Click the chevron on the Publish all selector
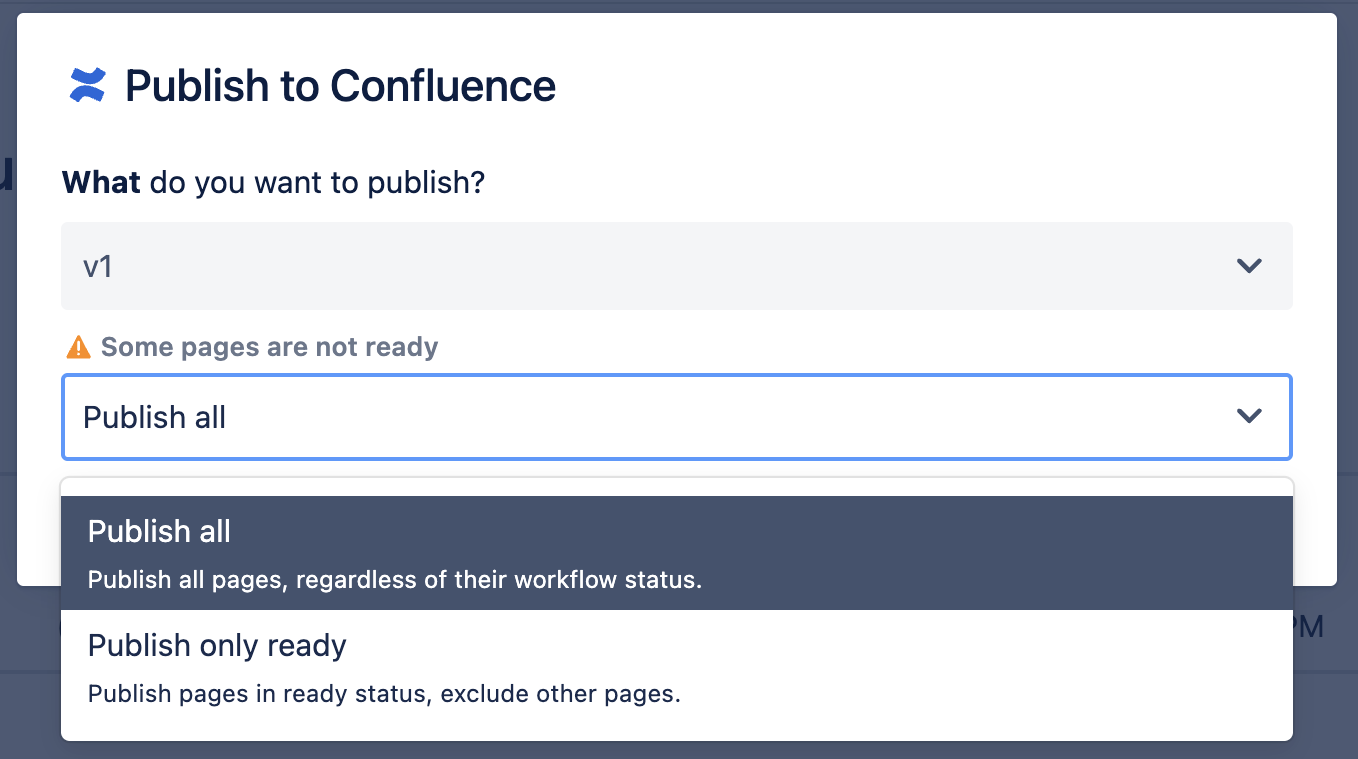The height and width of the screenshot is (759, 1358). point(1247,417)
